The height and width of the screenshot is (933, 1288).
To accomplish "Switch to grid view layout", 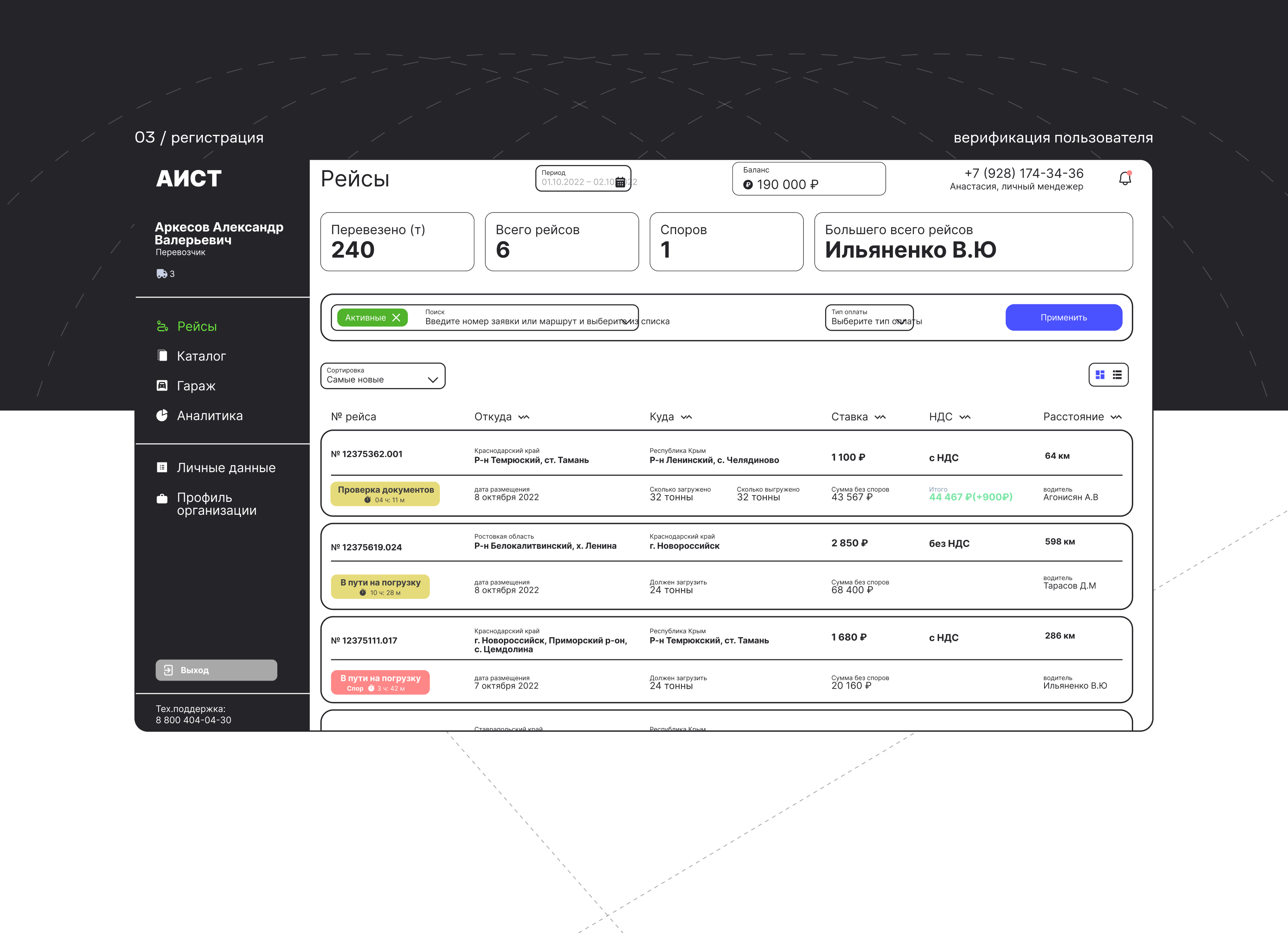I will [1100, 375].
